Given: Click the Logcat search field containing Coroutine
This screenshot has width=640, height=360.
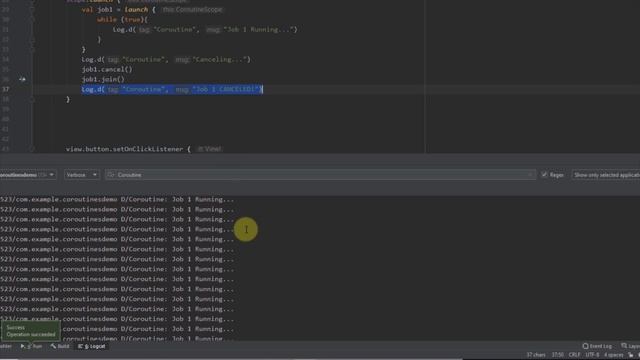Looking at the screenshot, I should [x=320, y=175].
